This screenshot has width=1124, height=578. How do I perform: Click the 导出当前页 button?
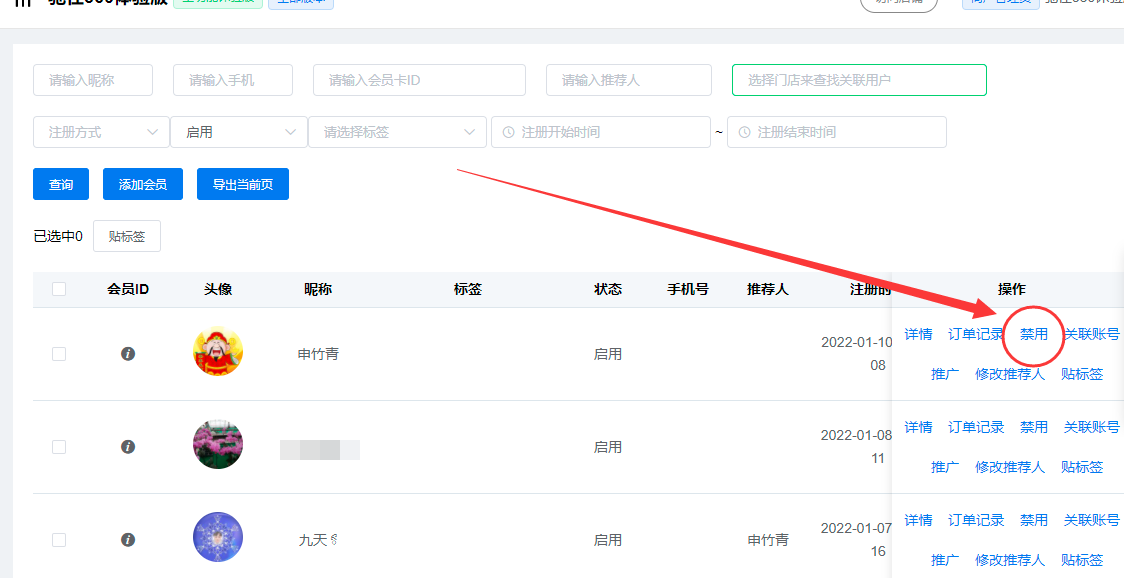pyautogui.click(x=242, y=184)
